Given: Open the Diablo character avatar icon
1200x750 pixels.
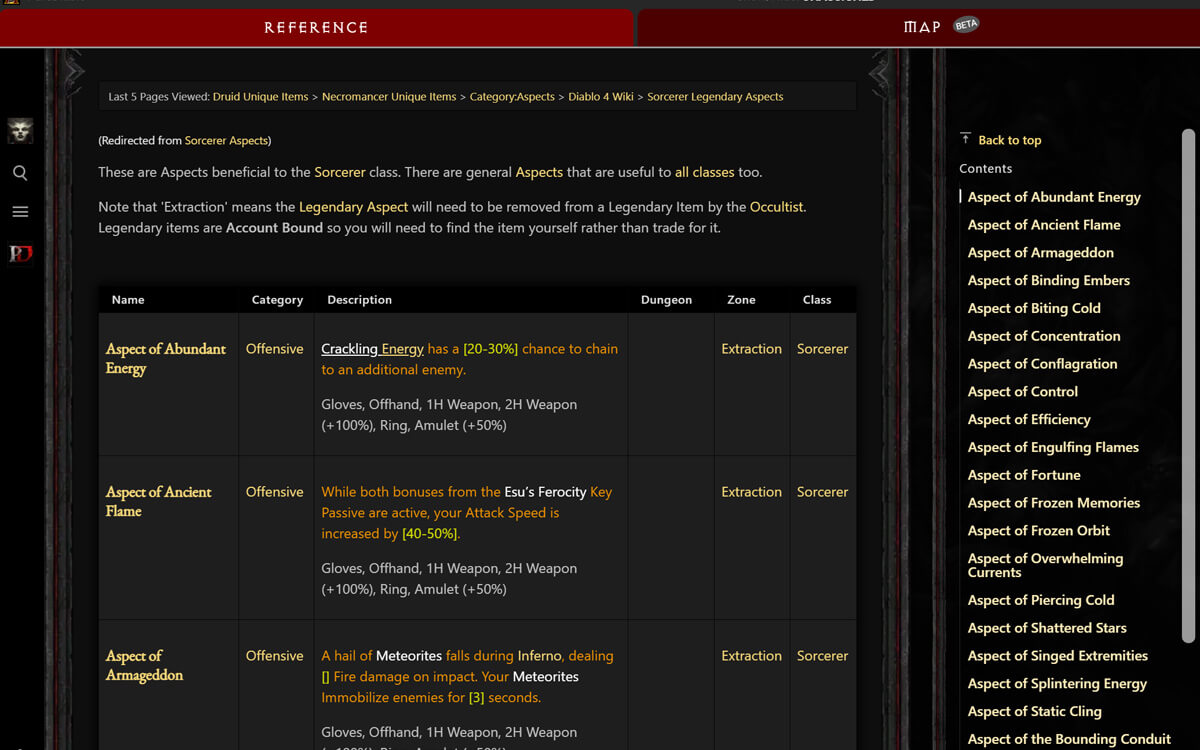Looking at the screenshot, I should pyautogui.click(x=20, y=130).
